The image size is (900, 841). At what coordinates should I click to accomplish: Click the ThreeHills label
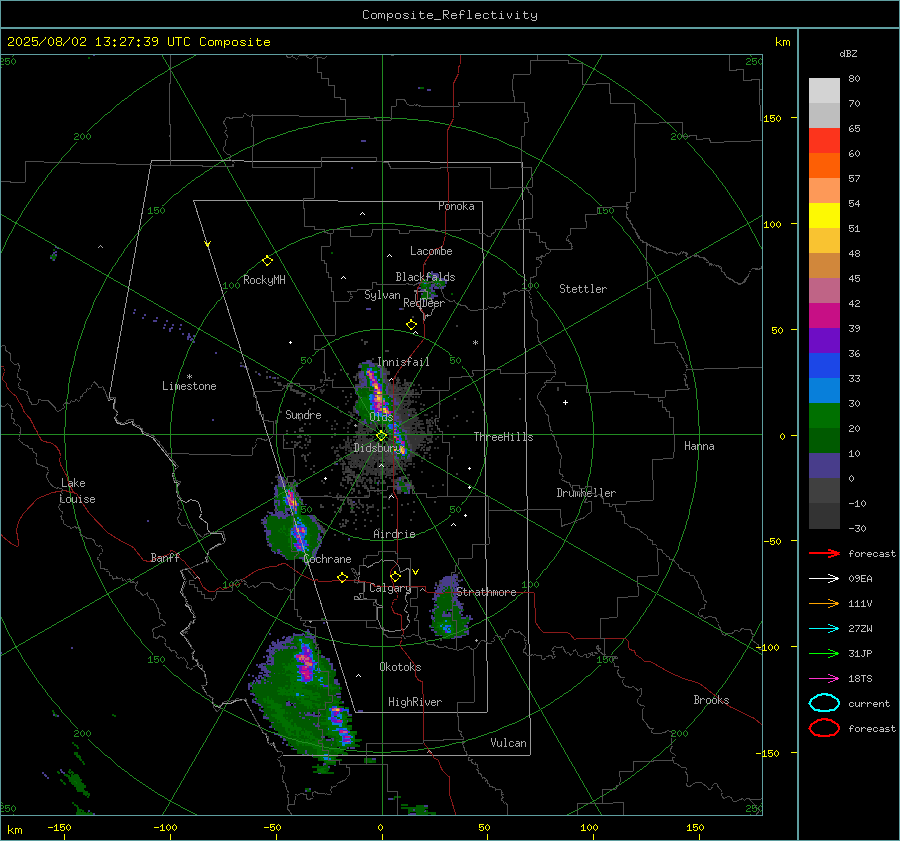503,437
